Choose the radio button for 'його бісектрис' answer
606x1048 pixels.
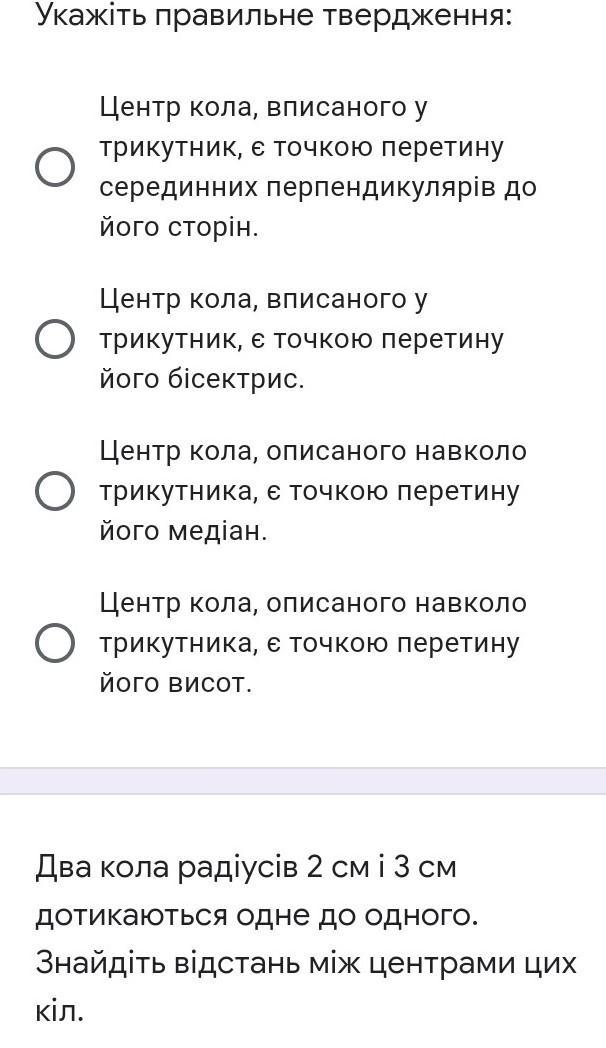[54, 339]
